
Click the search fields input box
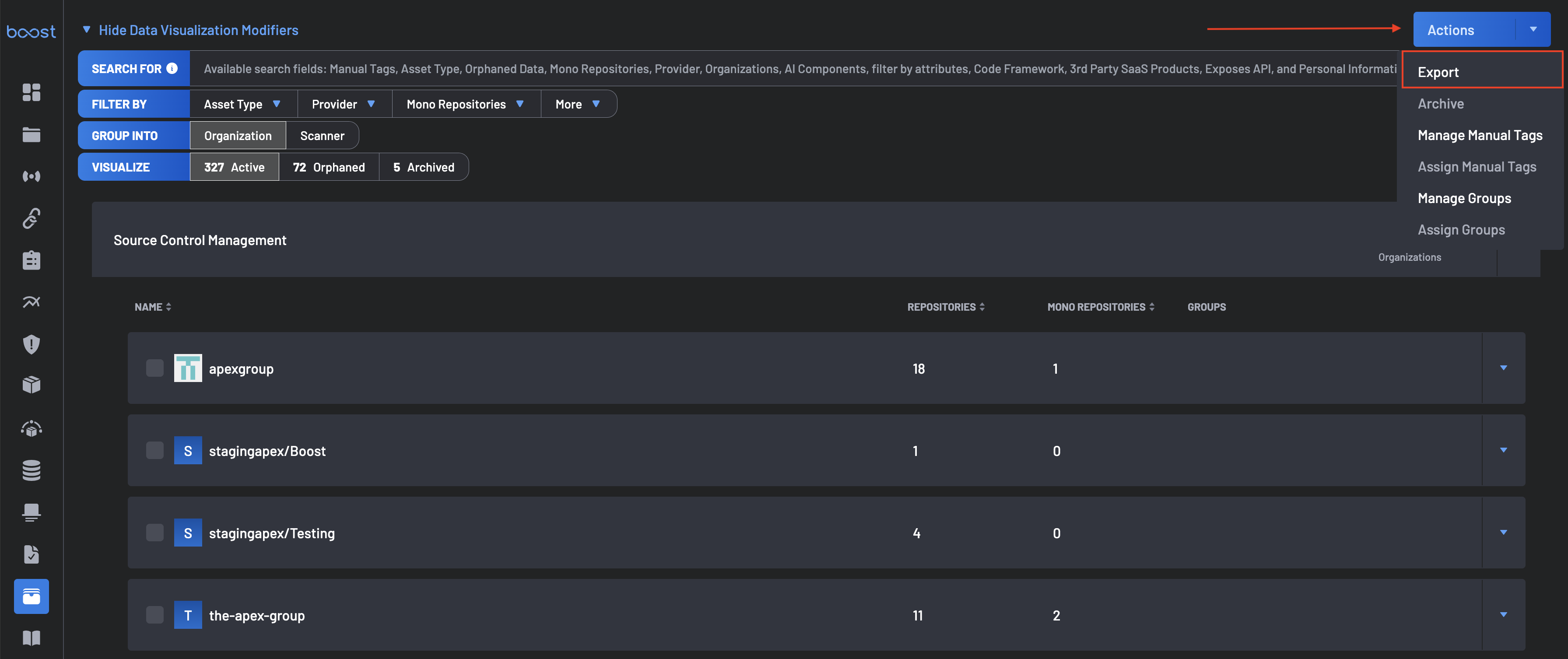pos(791,69)
